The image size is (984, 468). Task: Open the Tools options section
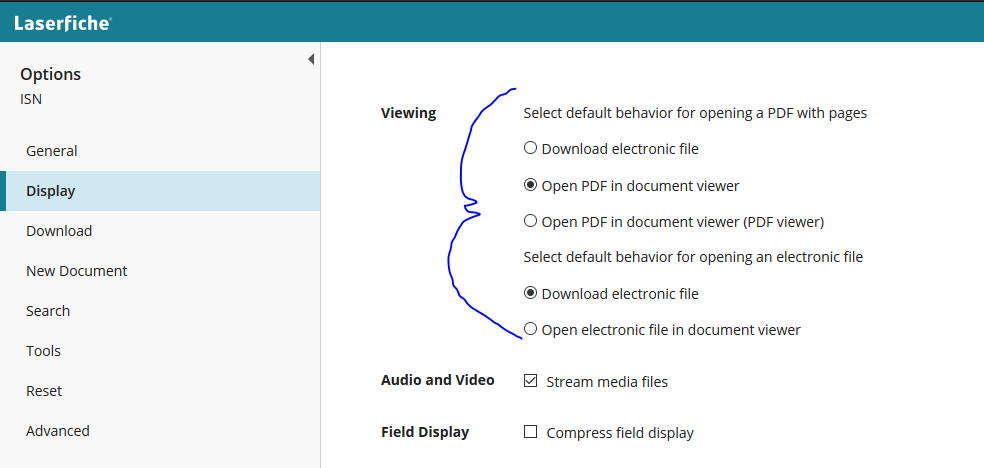click(x=160, y=351)
